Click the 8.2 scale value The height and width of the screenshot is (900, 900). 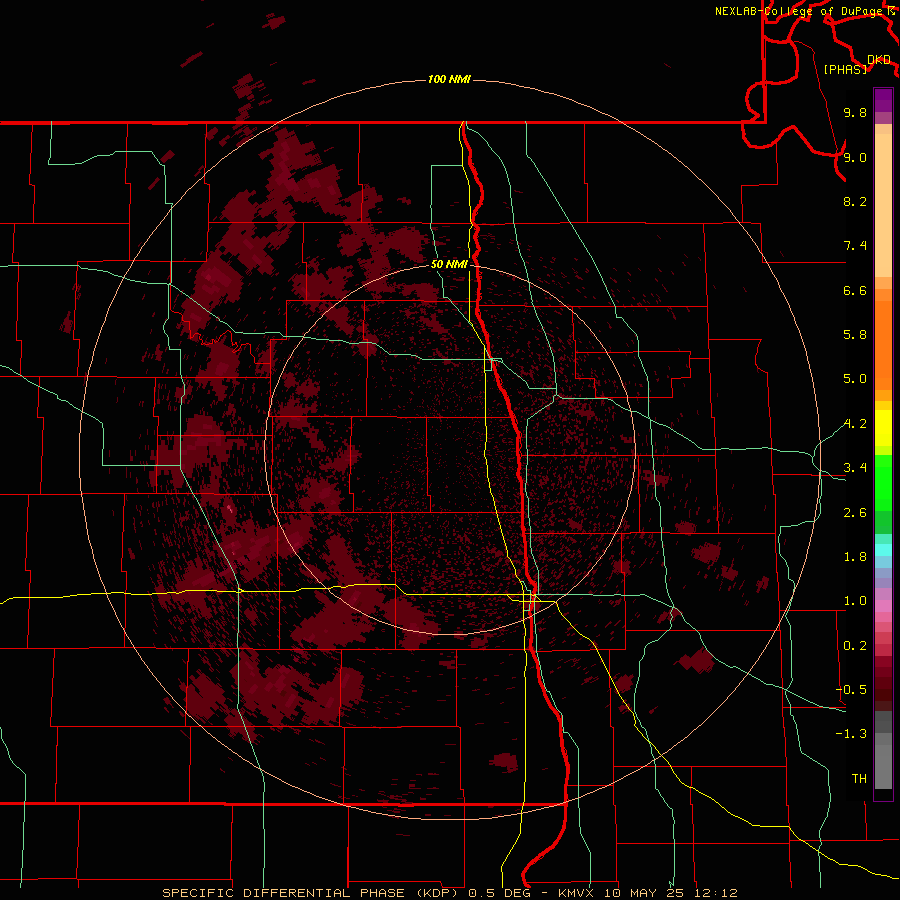pos(855,201)
